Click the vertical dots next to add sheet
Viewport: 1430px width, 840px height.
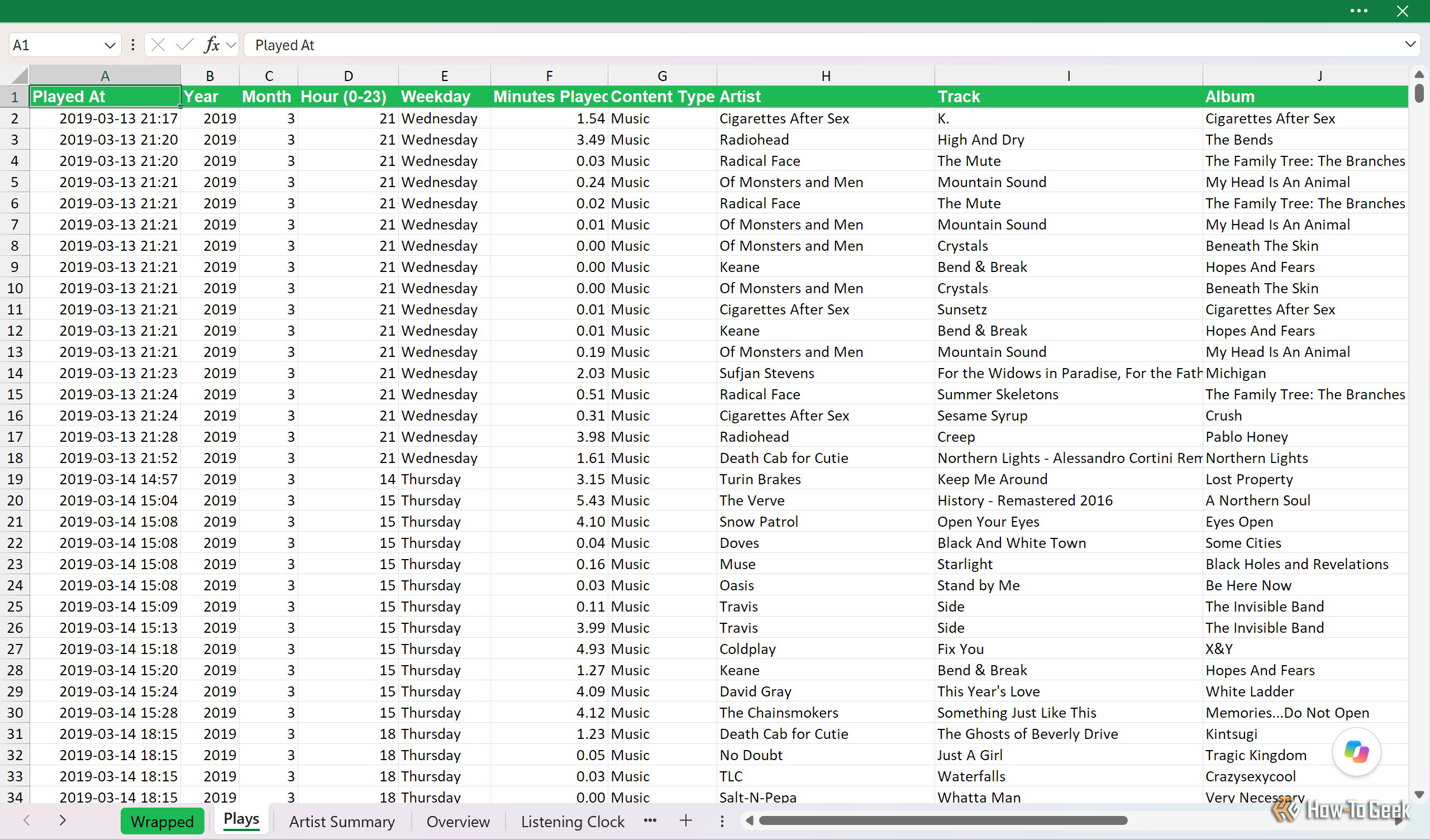[722, 820]
